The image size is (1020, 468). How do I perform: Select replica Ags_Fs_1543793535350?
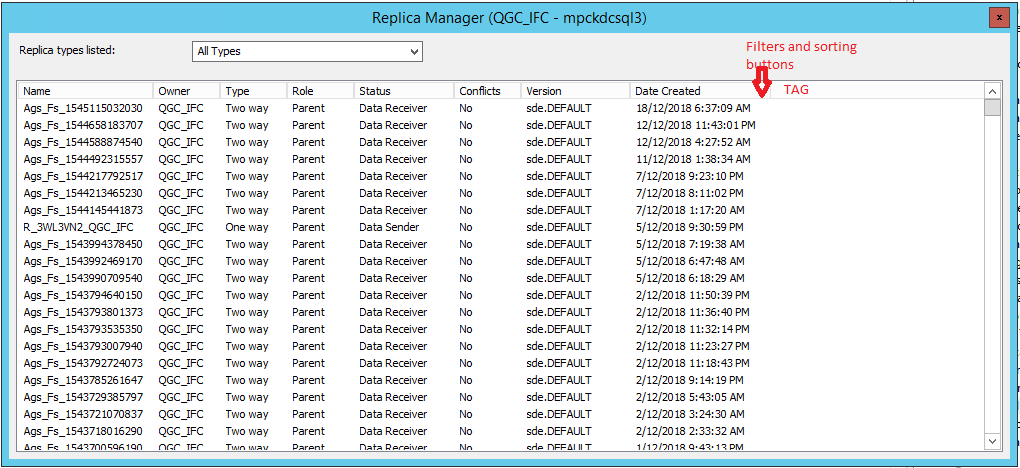click(83, 329)
